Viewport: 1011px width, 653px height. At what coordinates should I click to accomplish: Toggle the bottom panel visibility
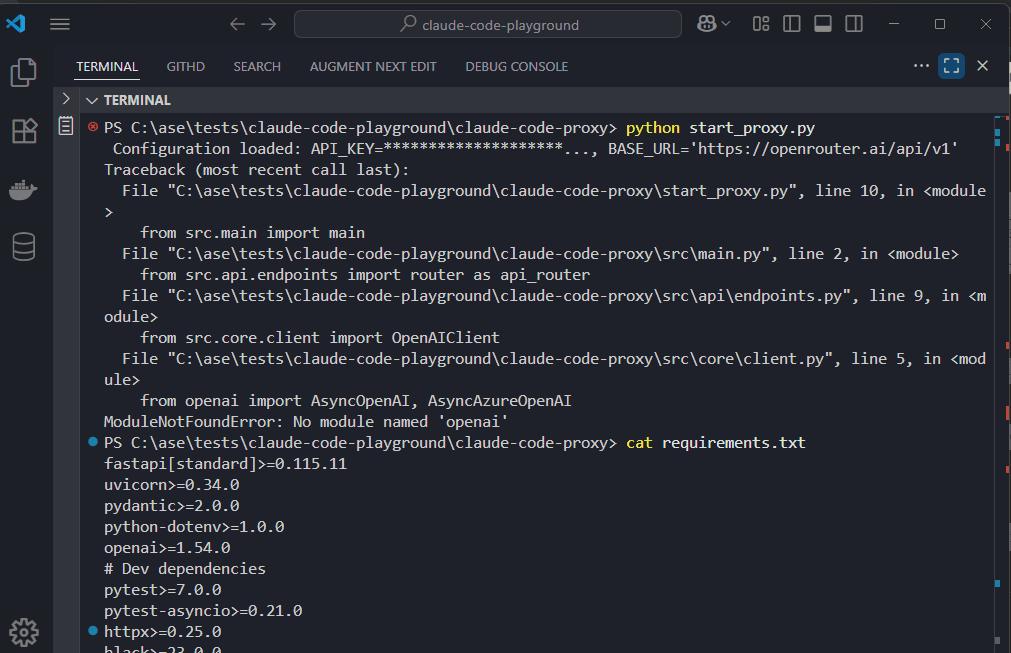click(823, 24)
